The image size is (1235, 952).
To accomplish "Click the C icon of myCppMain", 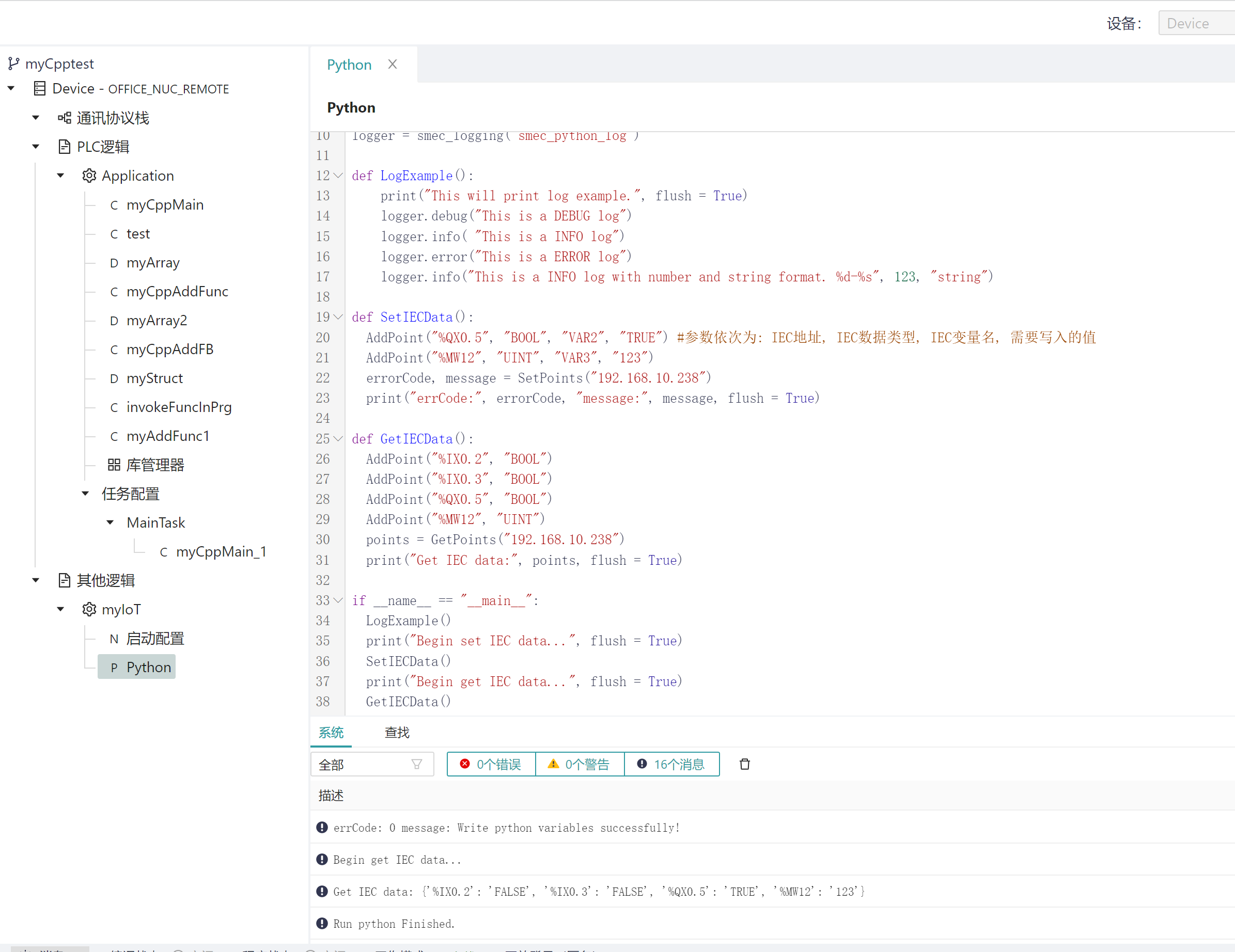I will click(x=114, y=205).
